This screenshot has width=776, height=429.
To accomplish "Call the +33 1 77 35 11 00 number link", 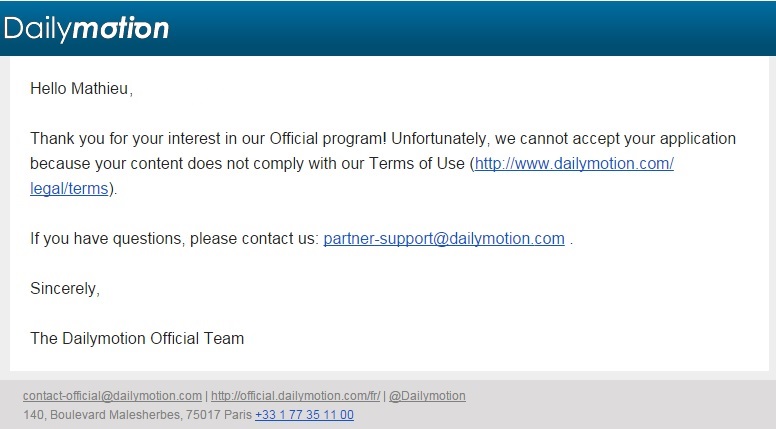I will click(x=304, y=415).
